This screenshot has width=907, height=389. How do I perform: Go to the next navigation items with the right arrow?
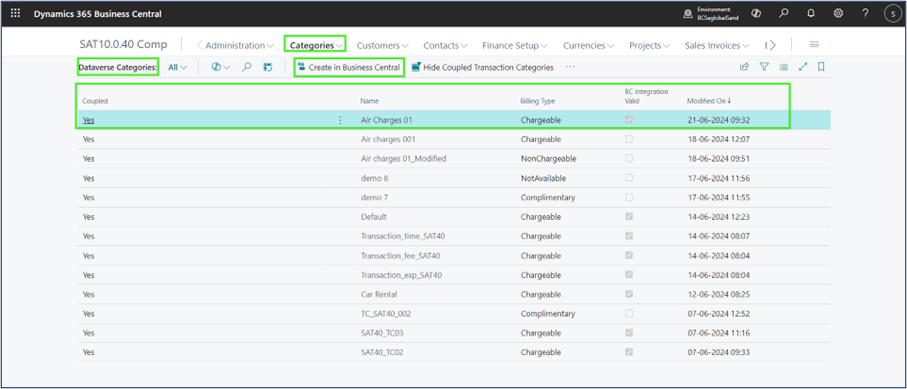click(x=771, y=45)
